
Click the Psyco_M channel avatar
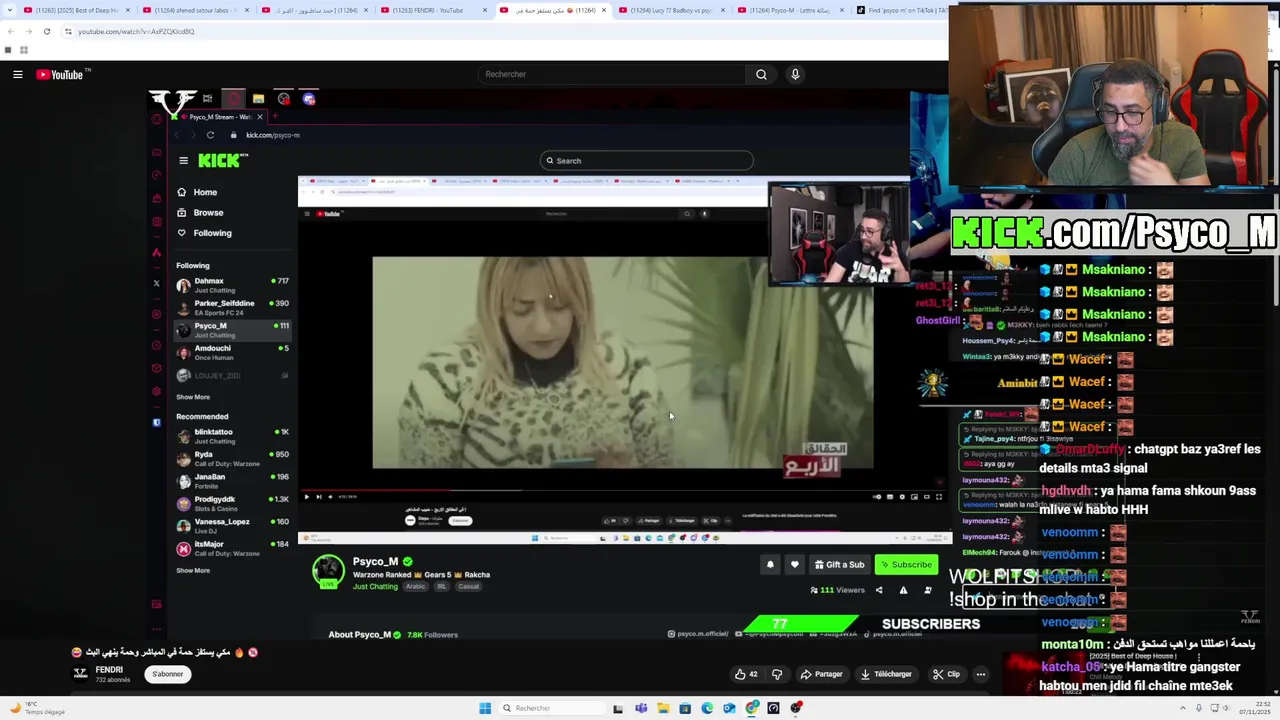coord(328,571)
